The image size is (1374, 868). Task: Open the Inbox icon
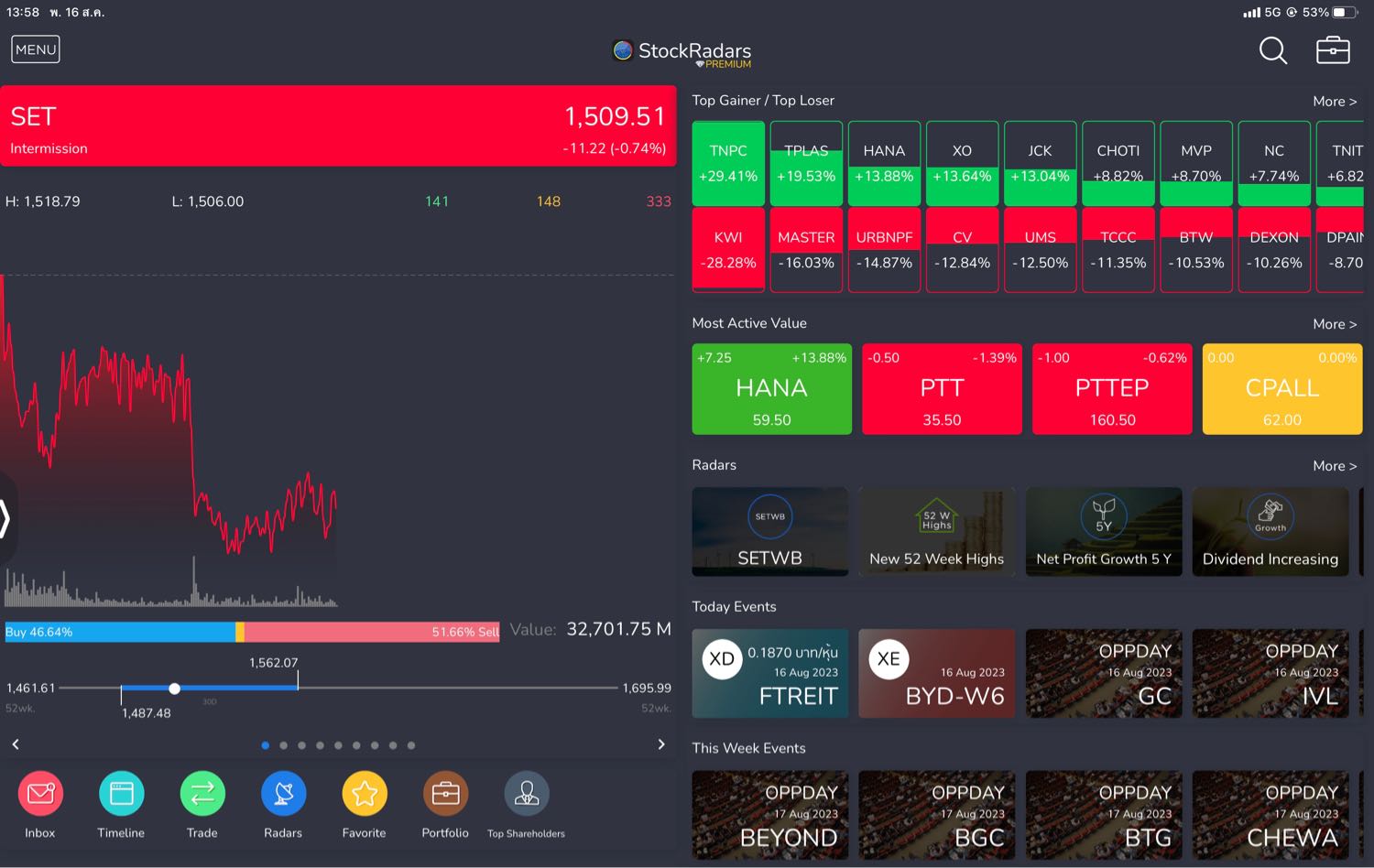40,794
